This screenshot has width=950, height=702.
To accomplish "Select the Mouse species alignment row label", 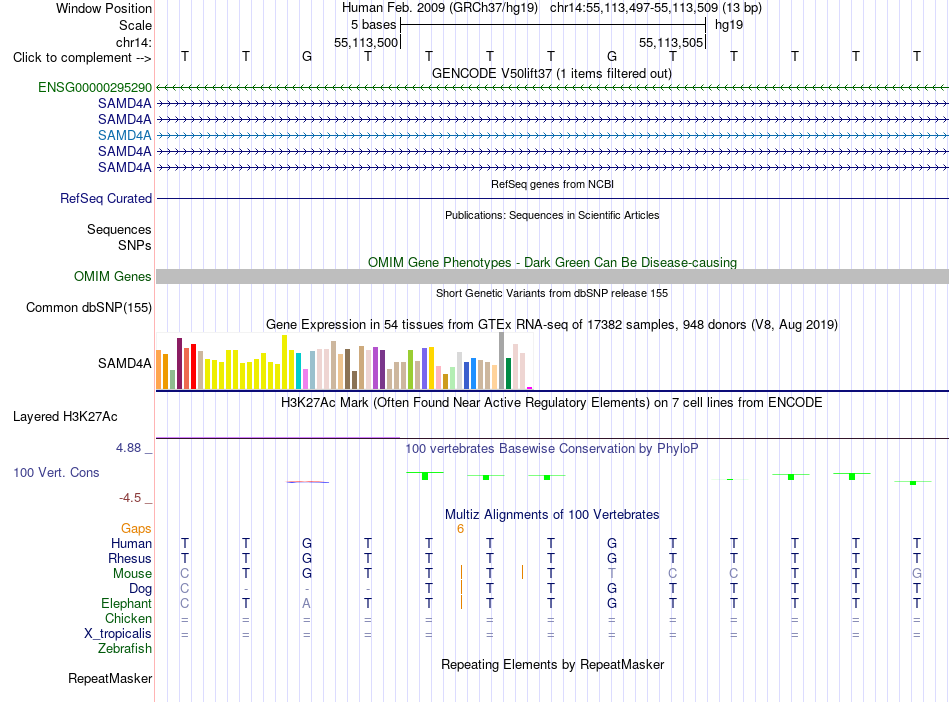I will pos(132,574).
